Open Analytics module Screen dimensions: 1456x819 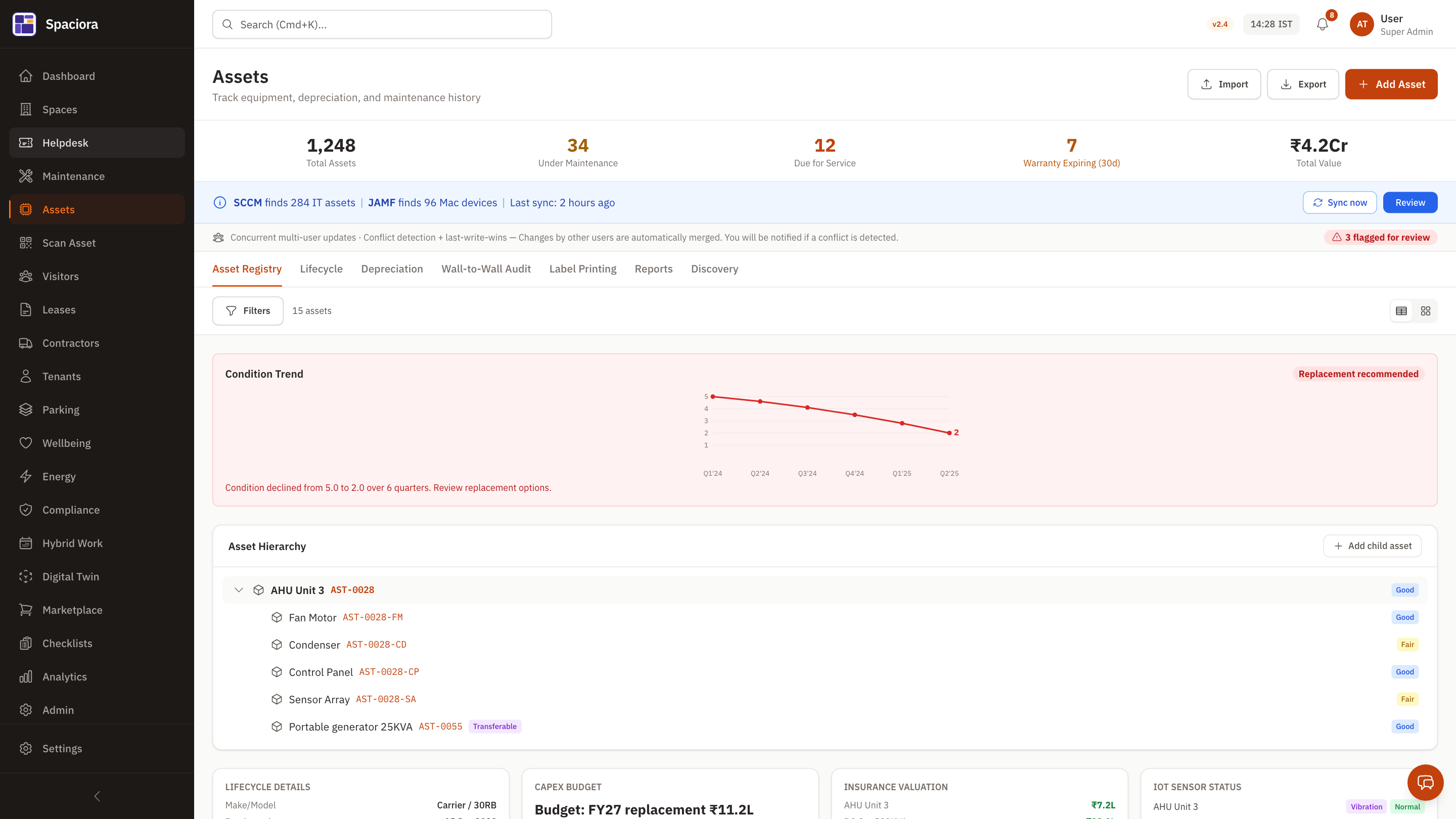click(97, 676)
